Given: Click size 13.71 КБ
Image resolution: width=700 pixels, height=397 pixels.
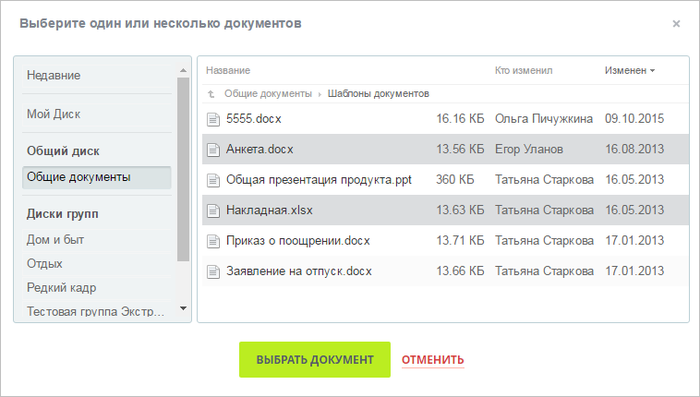Looking at the screenshot, I should click(460, 241).
